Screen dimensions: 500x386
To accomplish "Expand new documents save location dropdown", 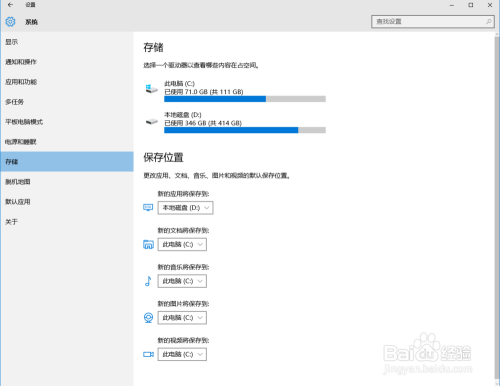I will click(x=182, y=244).
